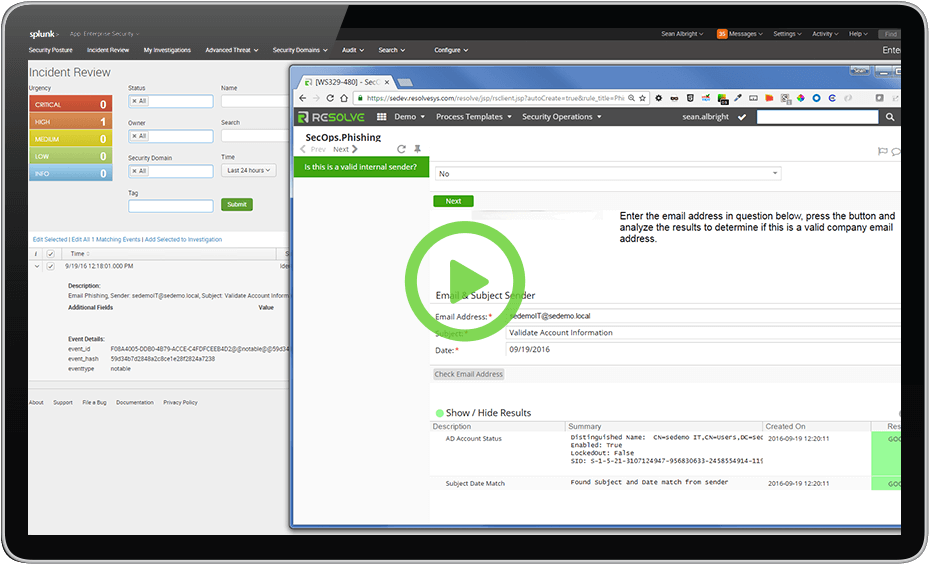Click the zoom magnifier in address bar
The image size is (929, 564).
pyautogui.click(x=632, y=98)
